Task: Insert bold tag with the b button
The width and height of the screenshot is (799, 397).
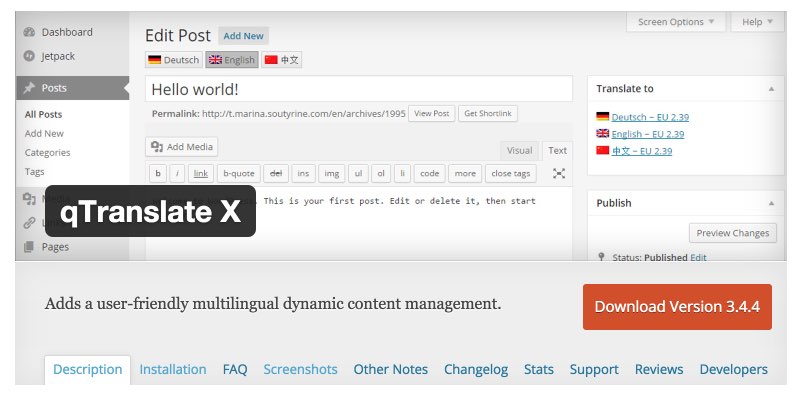Action: tap(158, 173)
